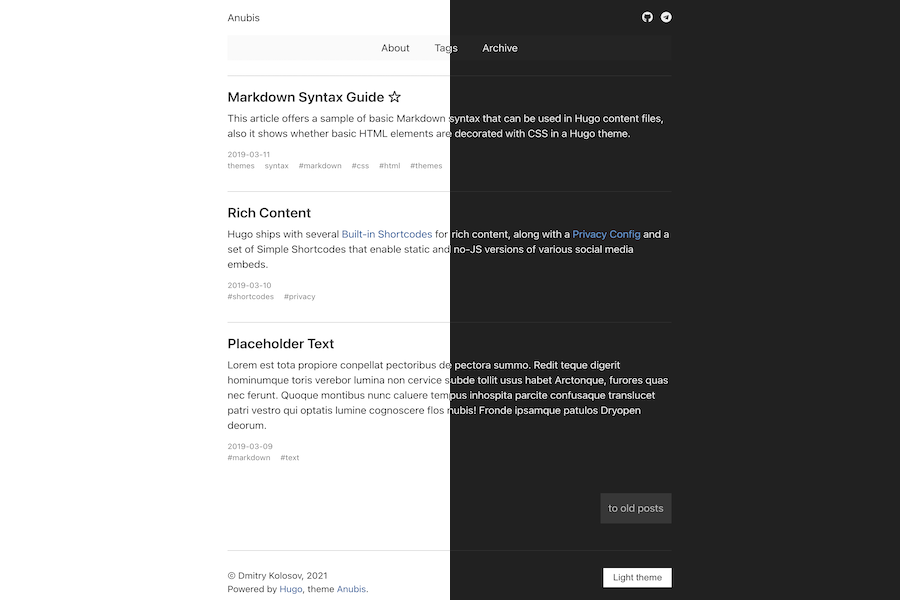Viewport: 900px width, 600px height.
Task: Select the #shortcodes tag
Action: [x=250, y=297]
